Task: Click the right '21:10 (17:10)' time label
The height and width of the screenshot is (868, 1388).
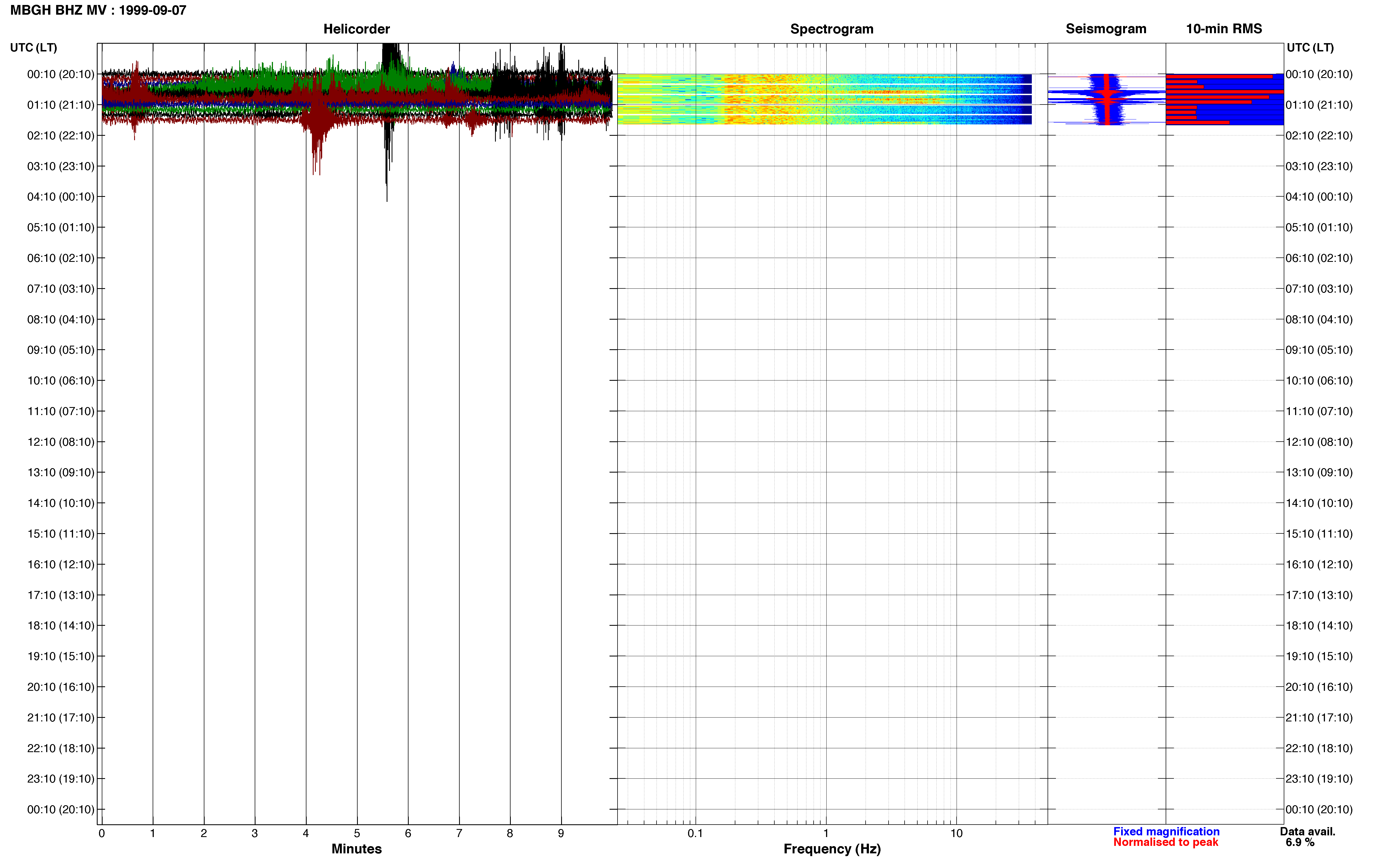Action: tap(1319, 718)
